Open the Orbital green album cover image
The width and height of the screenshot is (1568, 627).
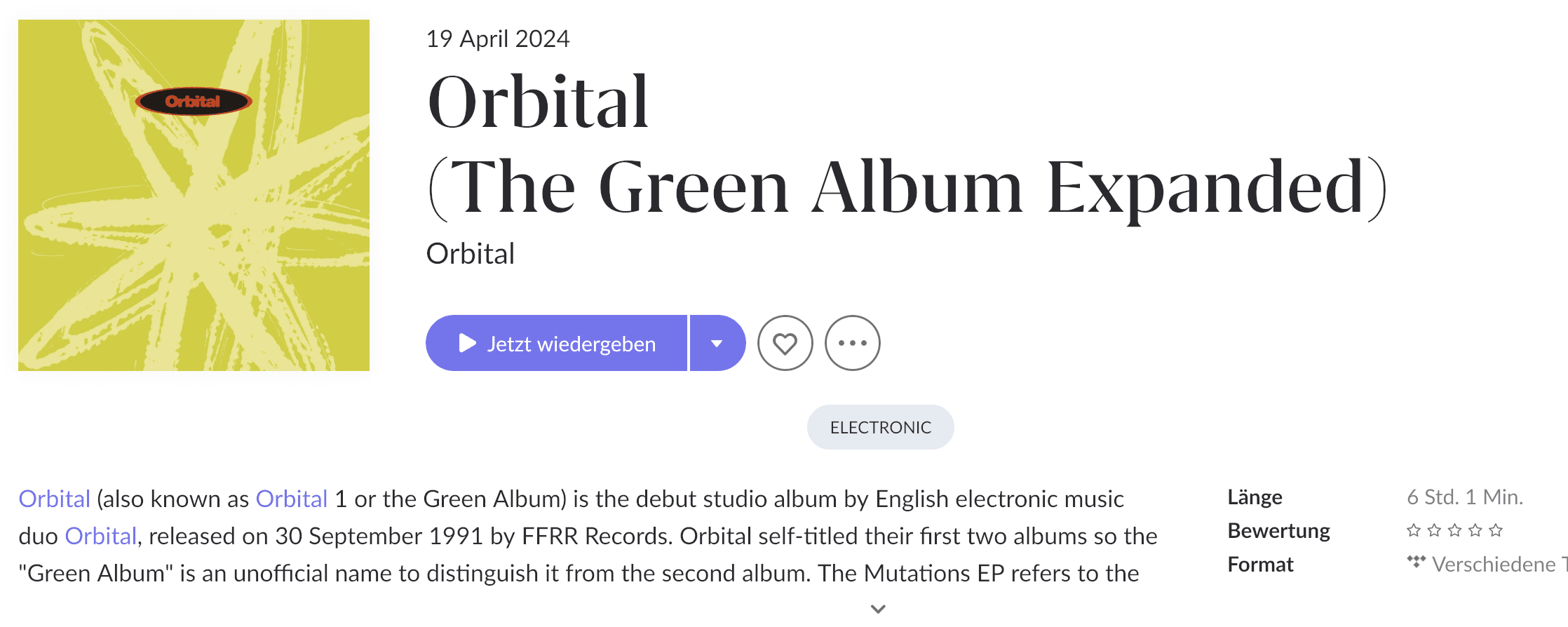tap(194, 195)
